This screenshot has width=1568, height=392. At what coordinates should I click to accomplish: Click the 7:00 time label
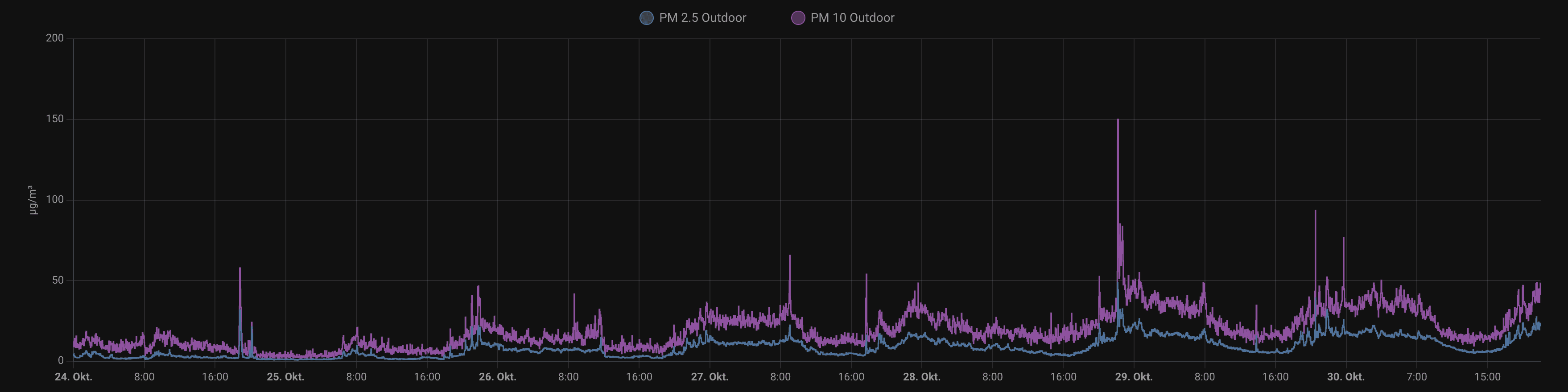click(x=1416, y=377)
